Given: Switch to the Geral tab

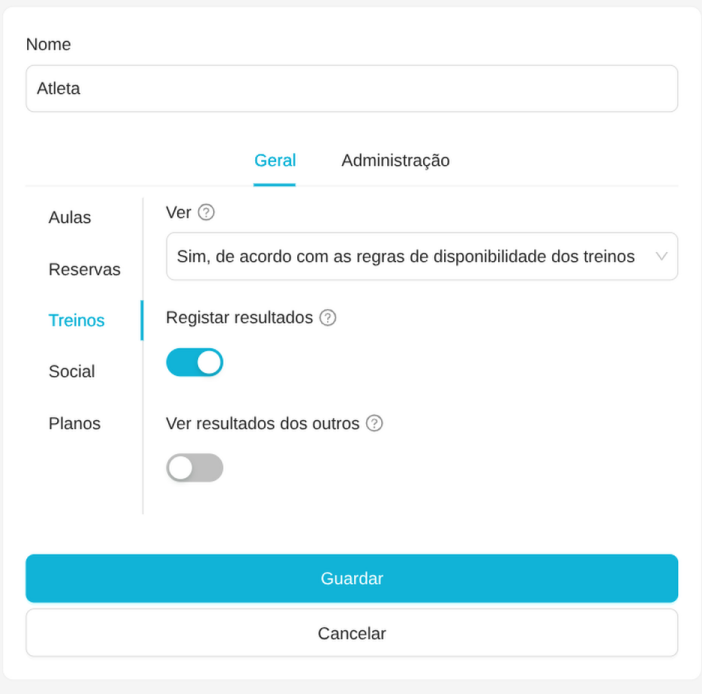Looking at the screenshot, I should click(275, 160).
